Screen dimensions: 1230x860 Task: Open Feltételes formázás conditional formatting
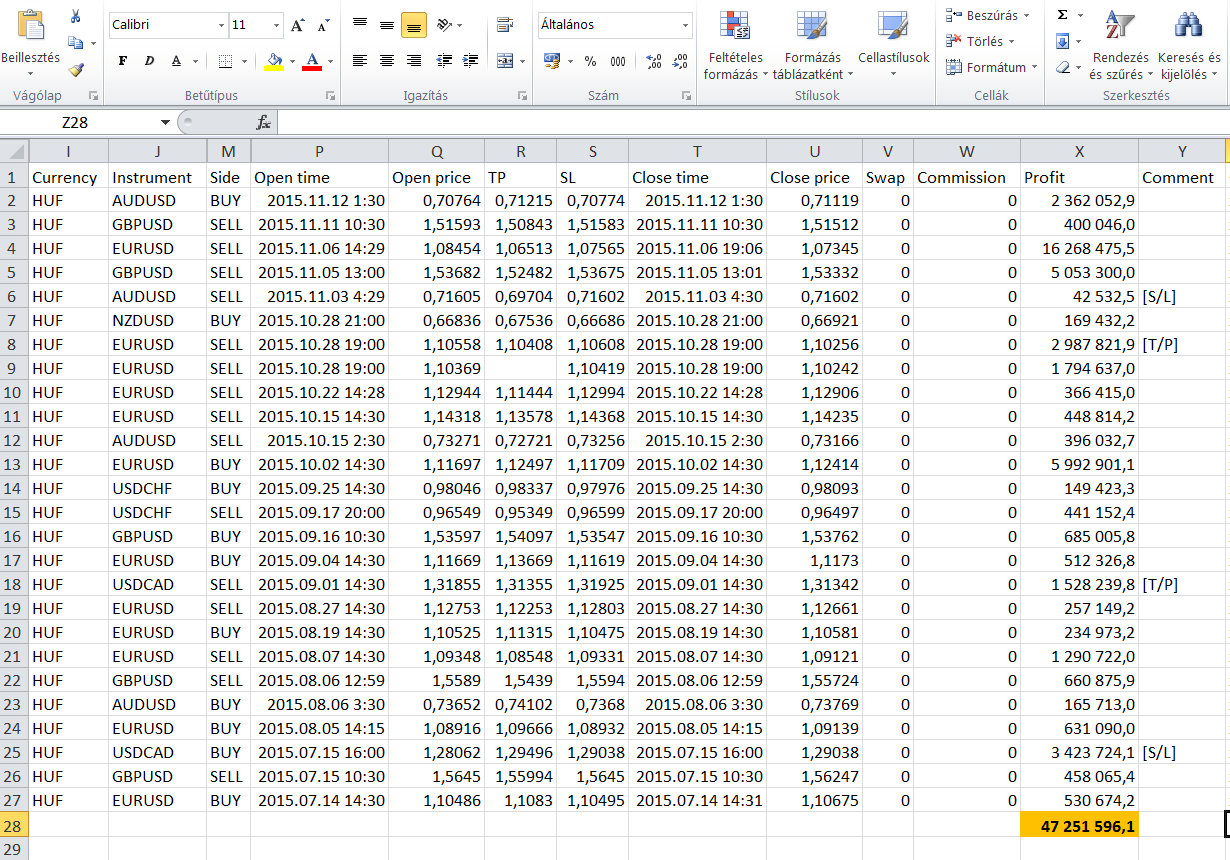point(735,45)
